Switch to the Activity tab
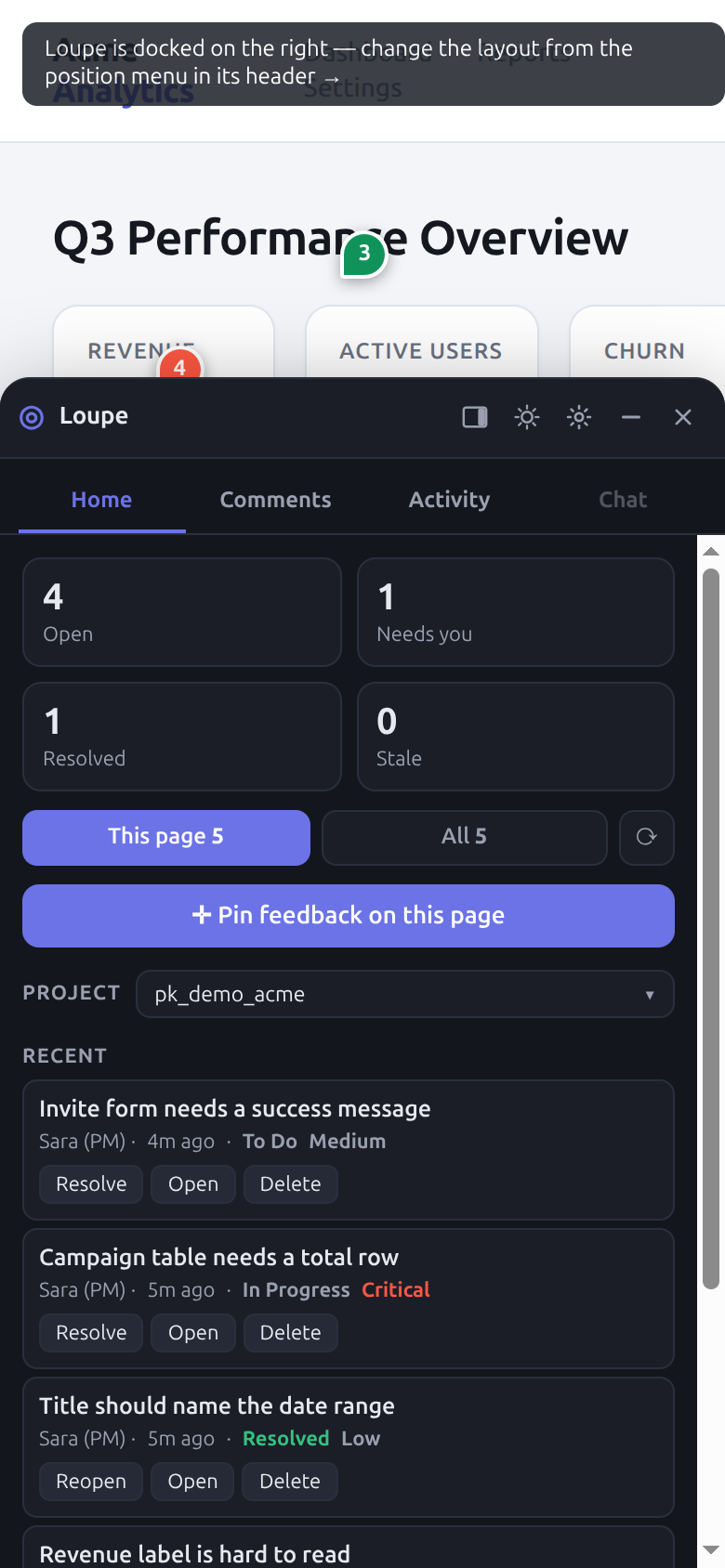The image size is (725, 1568). pos(449,500)
